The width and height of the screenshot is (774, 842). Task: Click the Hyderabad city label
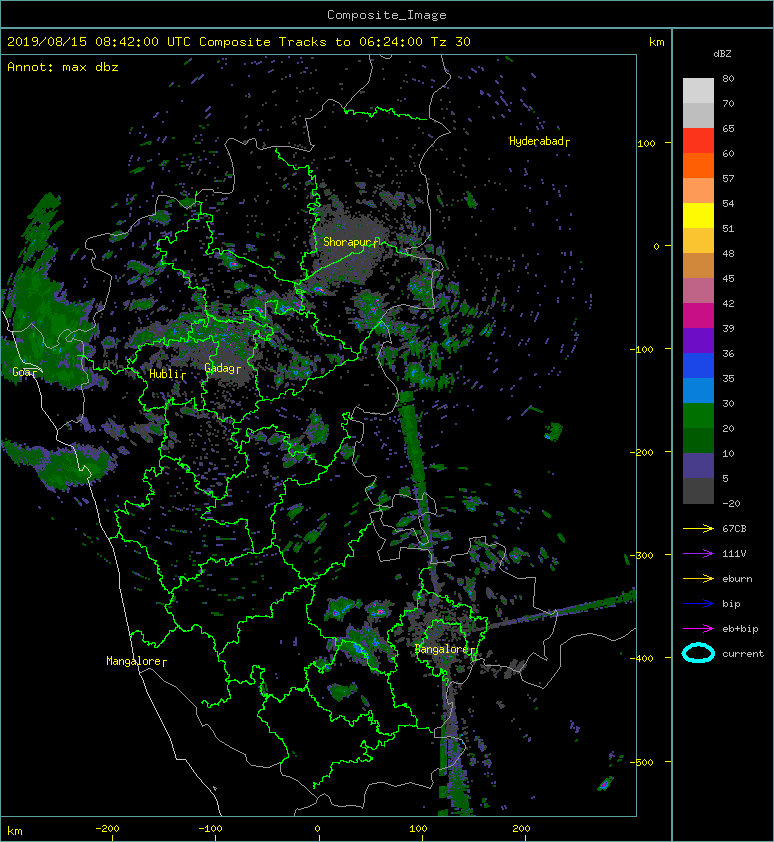tap(539, 141)
